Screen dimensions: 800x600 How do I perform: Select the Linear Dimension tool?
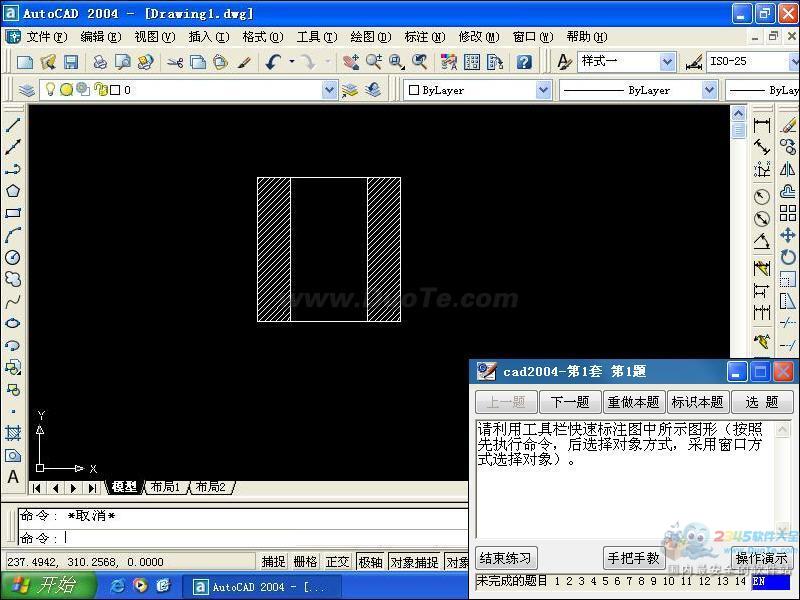pos(762,125)
